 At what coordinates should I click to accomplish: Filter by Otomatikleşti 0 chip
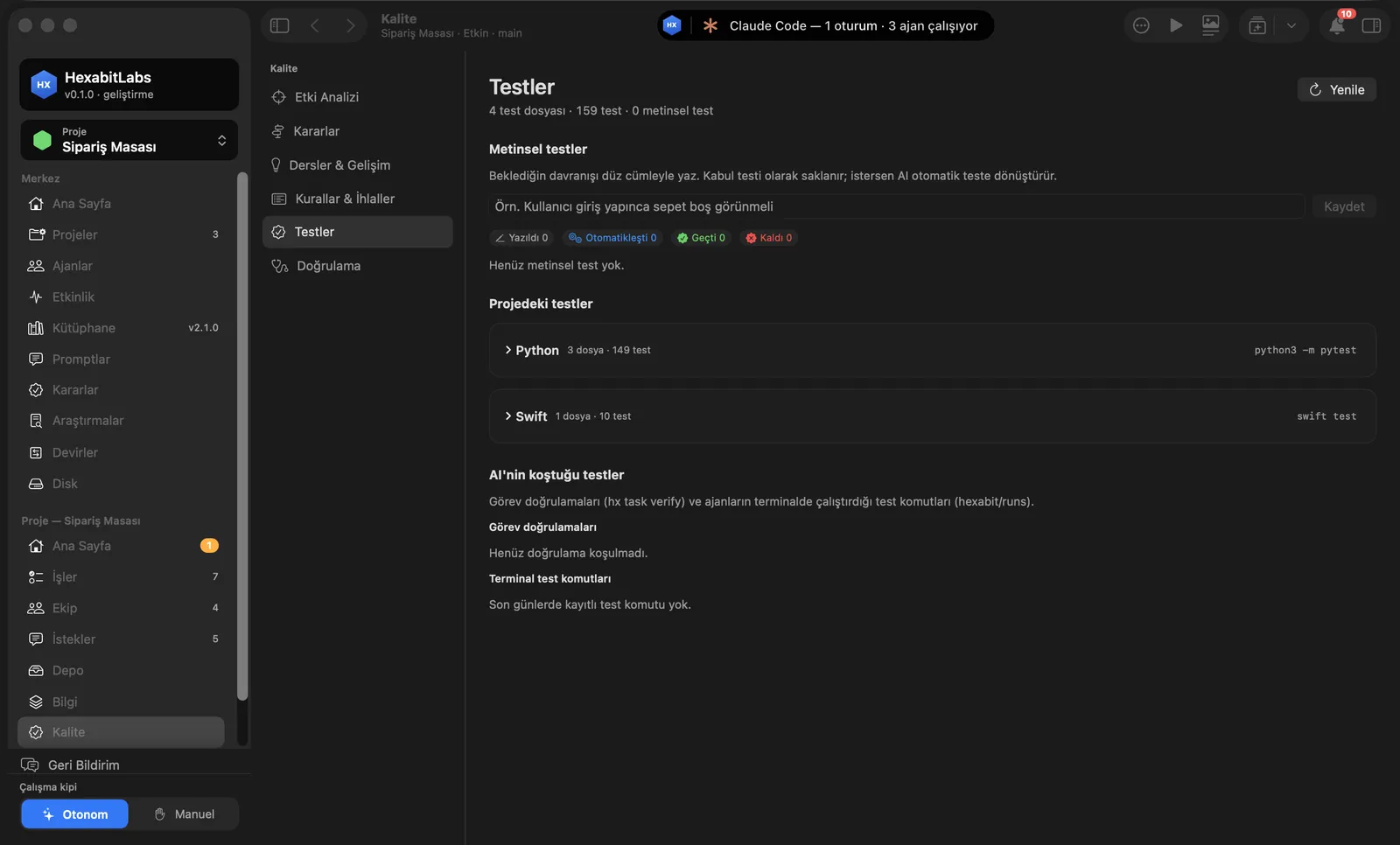612,238
